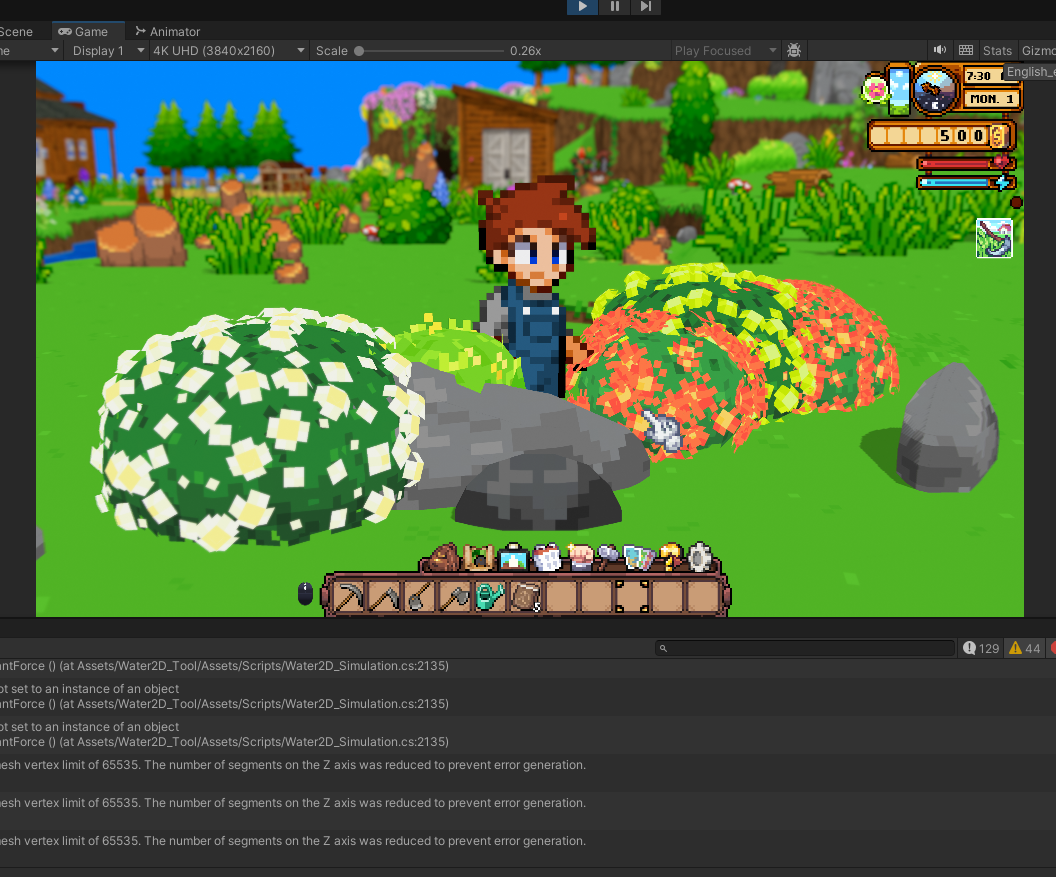Open the backpack inventory icon
This screenshot has width=1056, height=877.
[445, 556]
